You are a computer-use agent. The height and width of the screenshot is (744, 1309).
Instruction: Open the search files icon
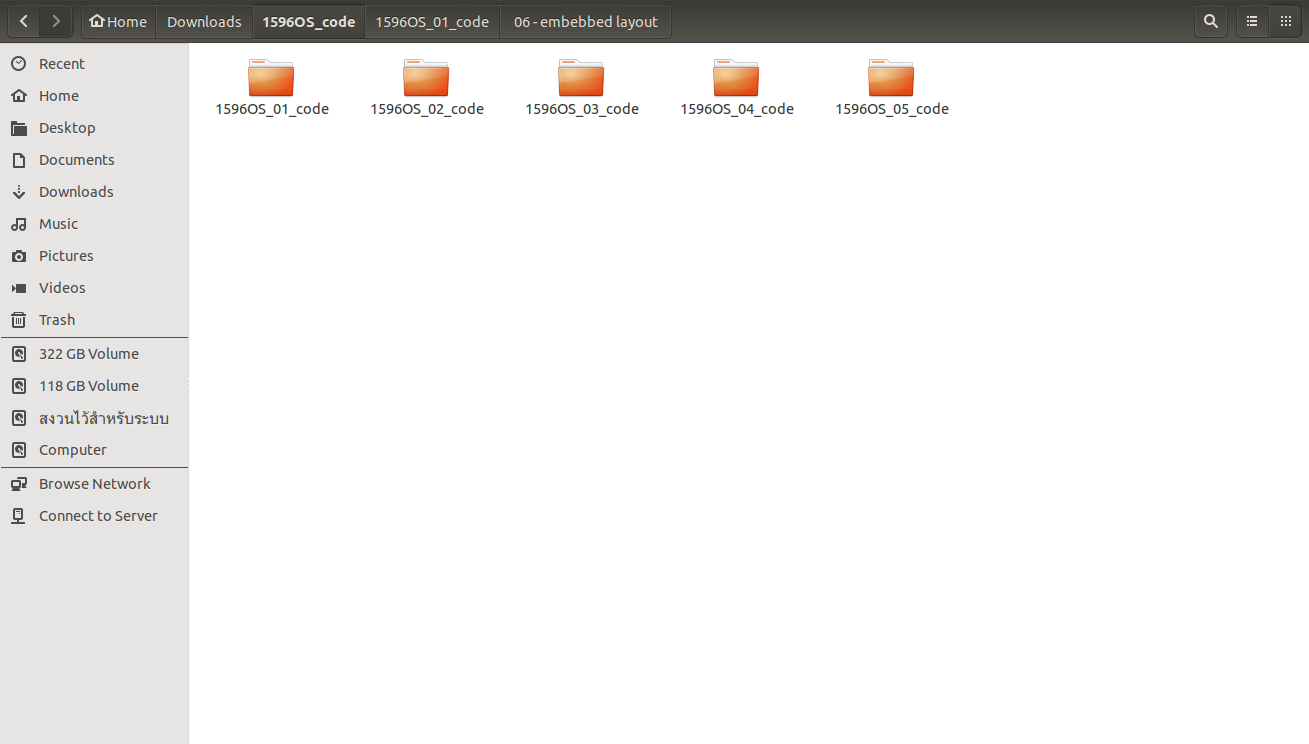pos(1210,21)
